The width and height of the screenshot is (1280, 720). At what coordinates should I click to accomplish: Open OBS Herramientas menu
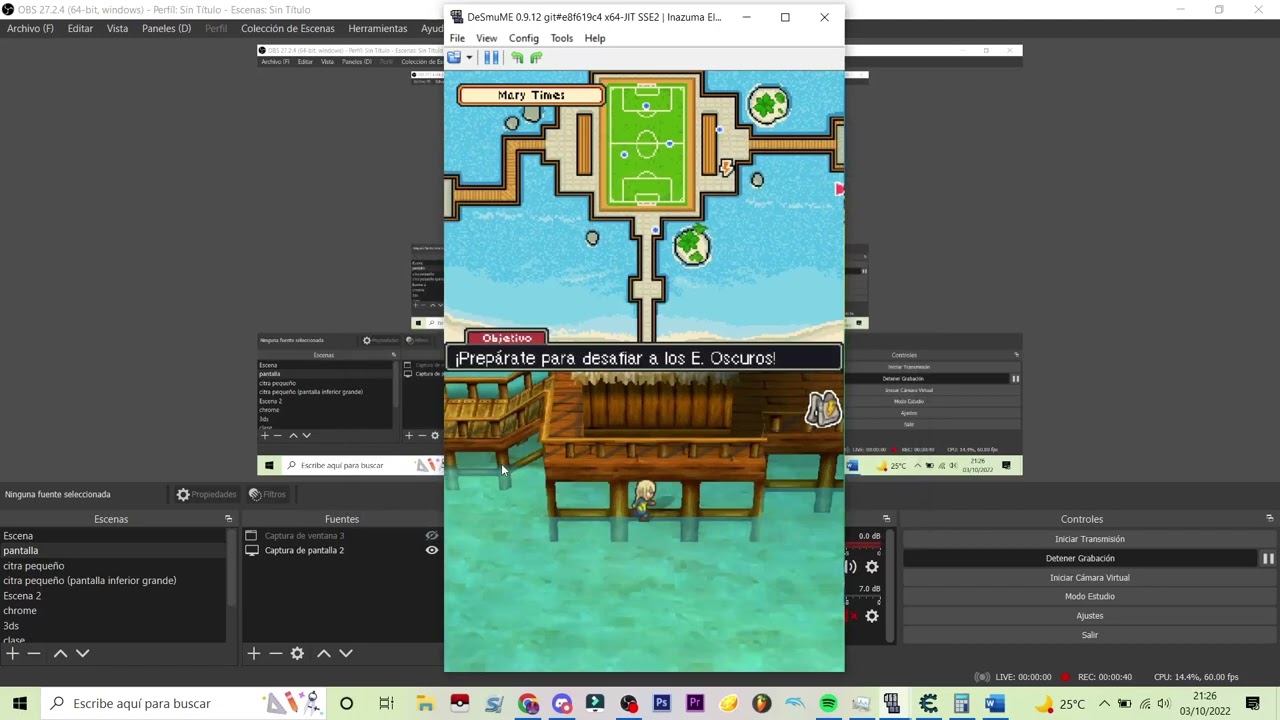tap(378, 28)
